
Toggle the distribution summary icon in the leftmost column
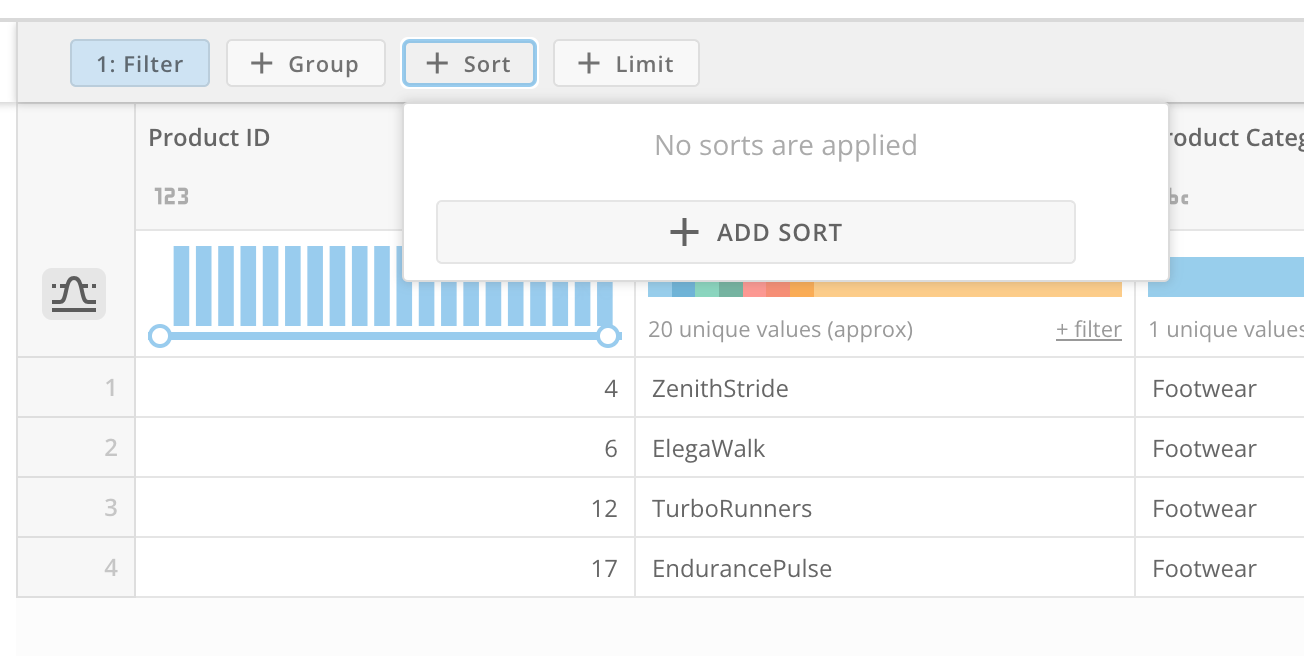coord(73,293)
